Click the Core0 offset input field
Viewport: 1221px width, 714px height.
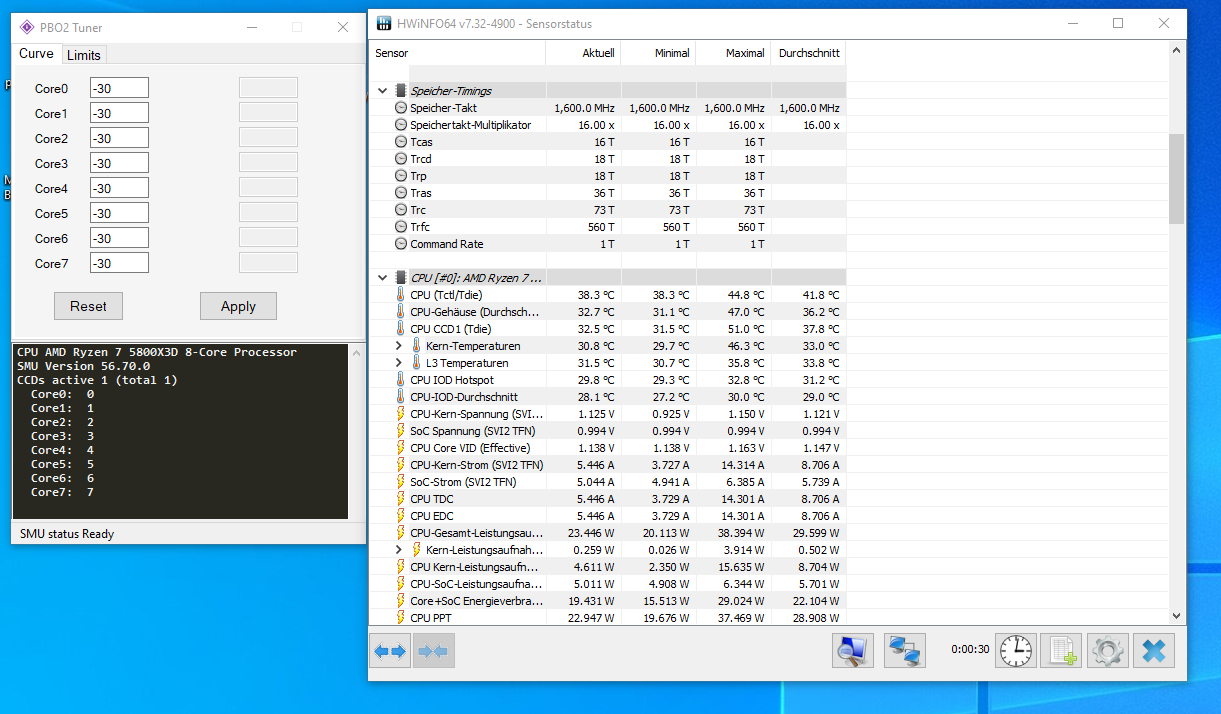coord(119,88)
